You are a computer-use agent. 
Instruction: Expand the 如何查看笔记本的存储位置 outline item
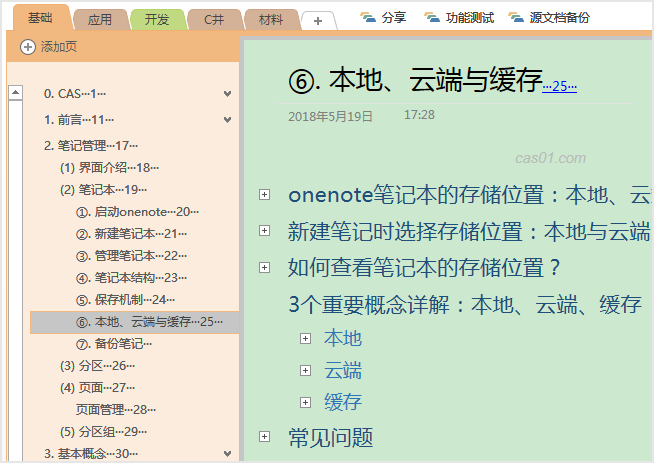(264, 267)
